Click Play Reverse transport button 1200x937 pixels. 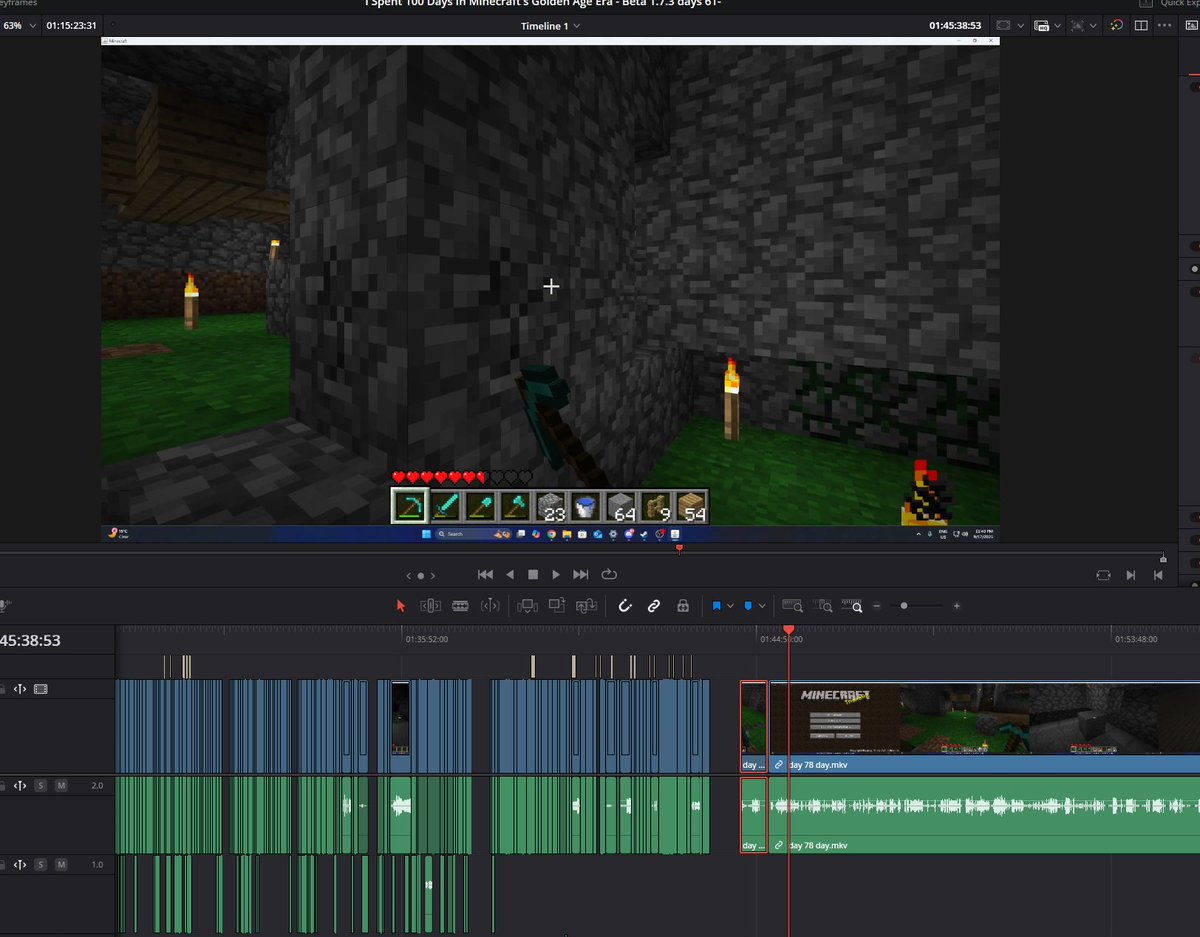click(x=510, y=575)
